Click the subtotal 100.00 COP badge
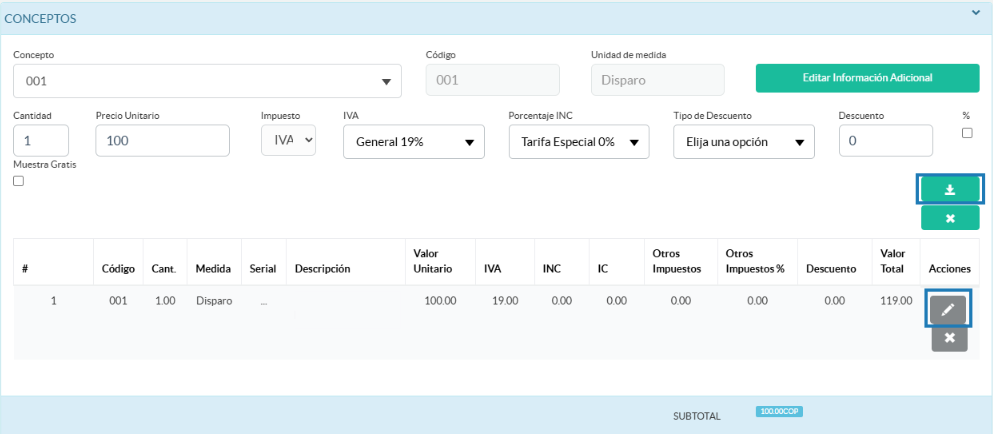The image size is (993, 434). (x=779, y=411)
